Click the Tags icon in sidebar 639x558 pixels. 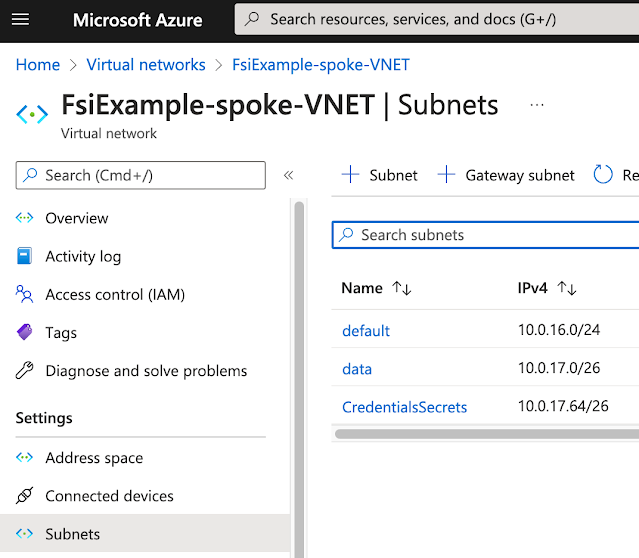point(25,332)
